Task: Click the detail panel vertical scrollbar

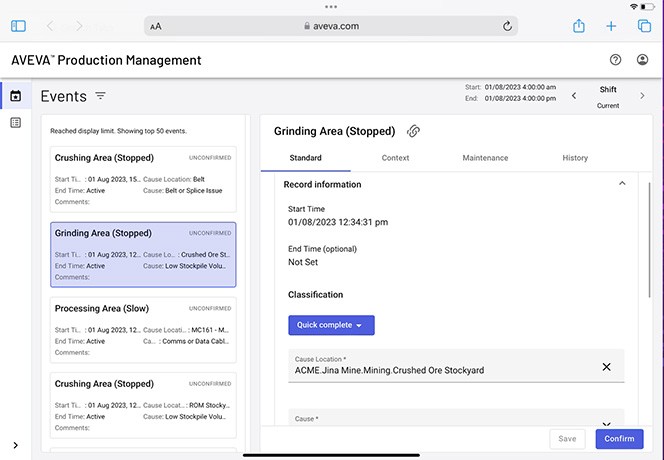Action: point(649,240)
